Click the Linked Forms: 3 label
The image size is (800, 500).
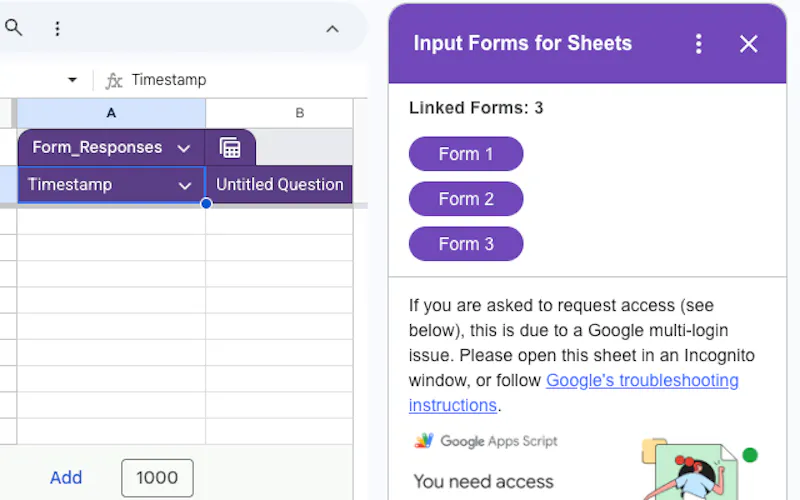point(476,108)
